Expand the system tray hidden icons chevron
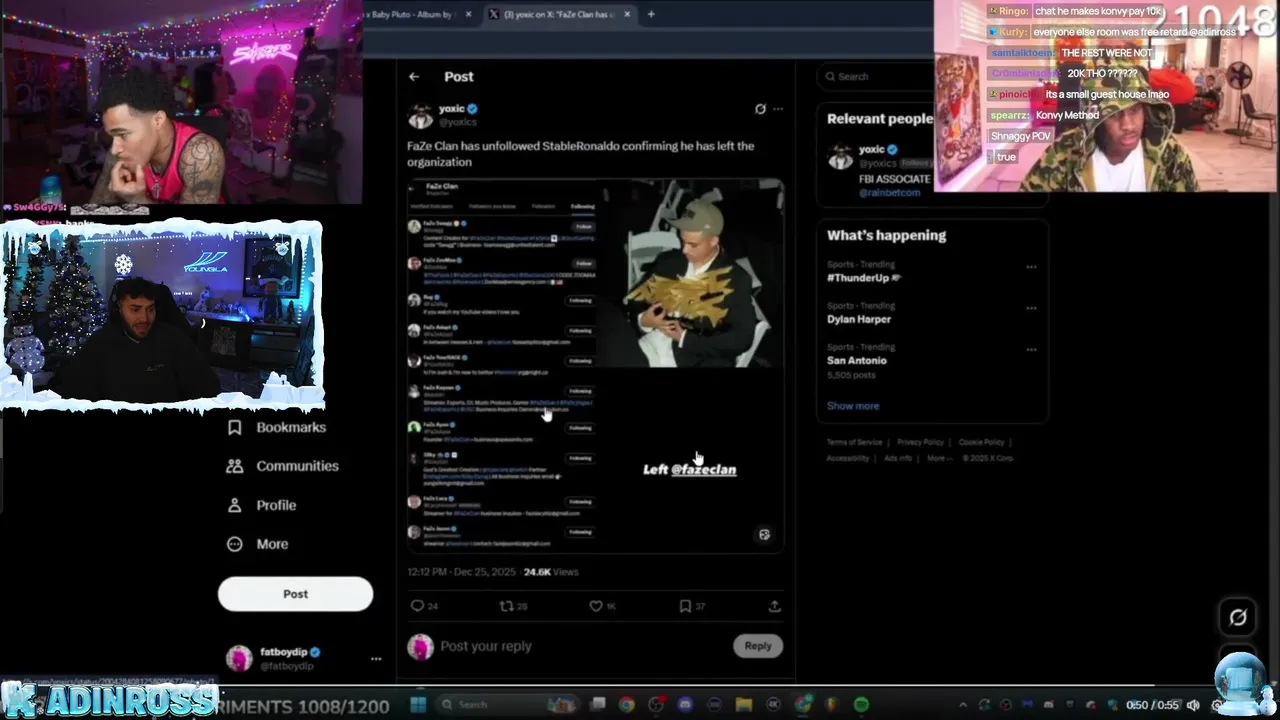 click(x=962, y=705)
